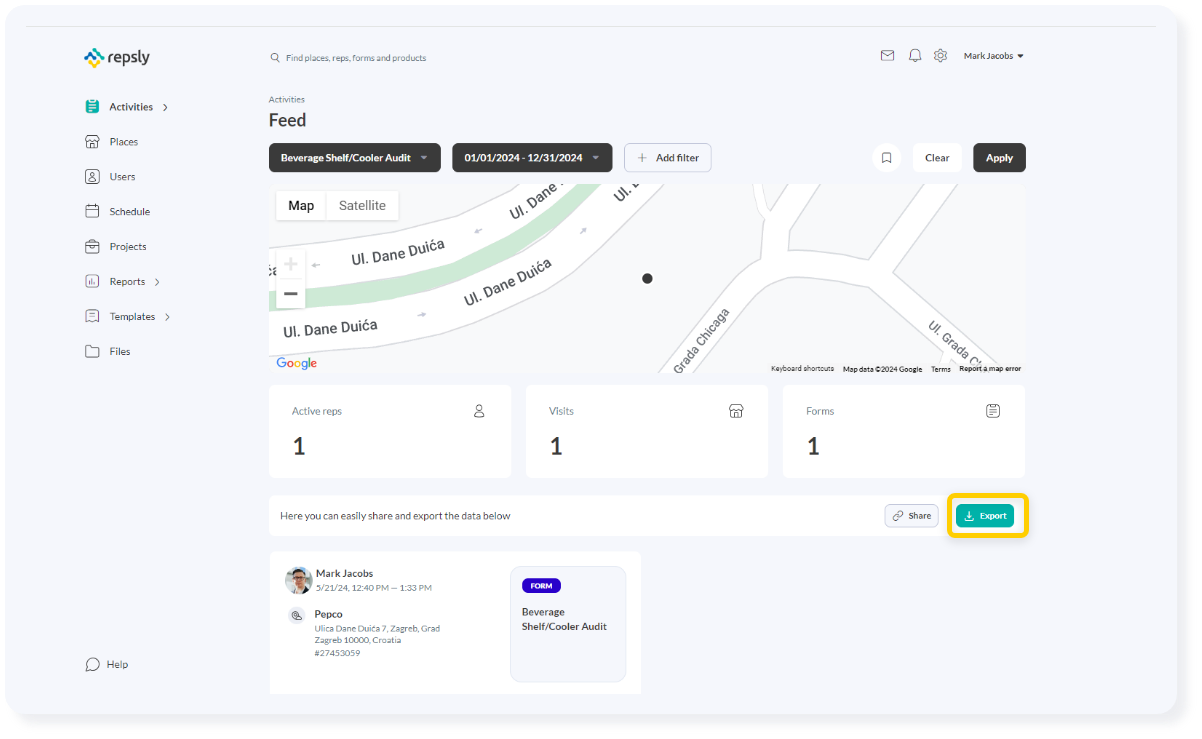This screenshot has width=1202, height=739.
Task: Select the Places pin icon in sidebar
Action: tap(91, 141)
